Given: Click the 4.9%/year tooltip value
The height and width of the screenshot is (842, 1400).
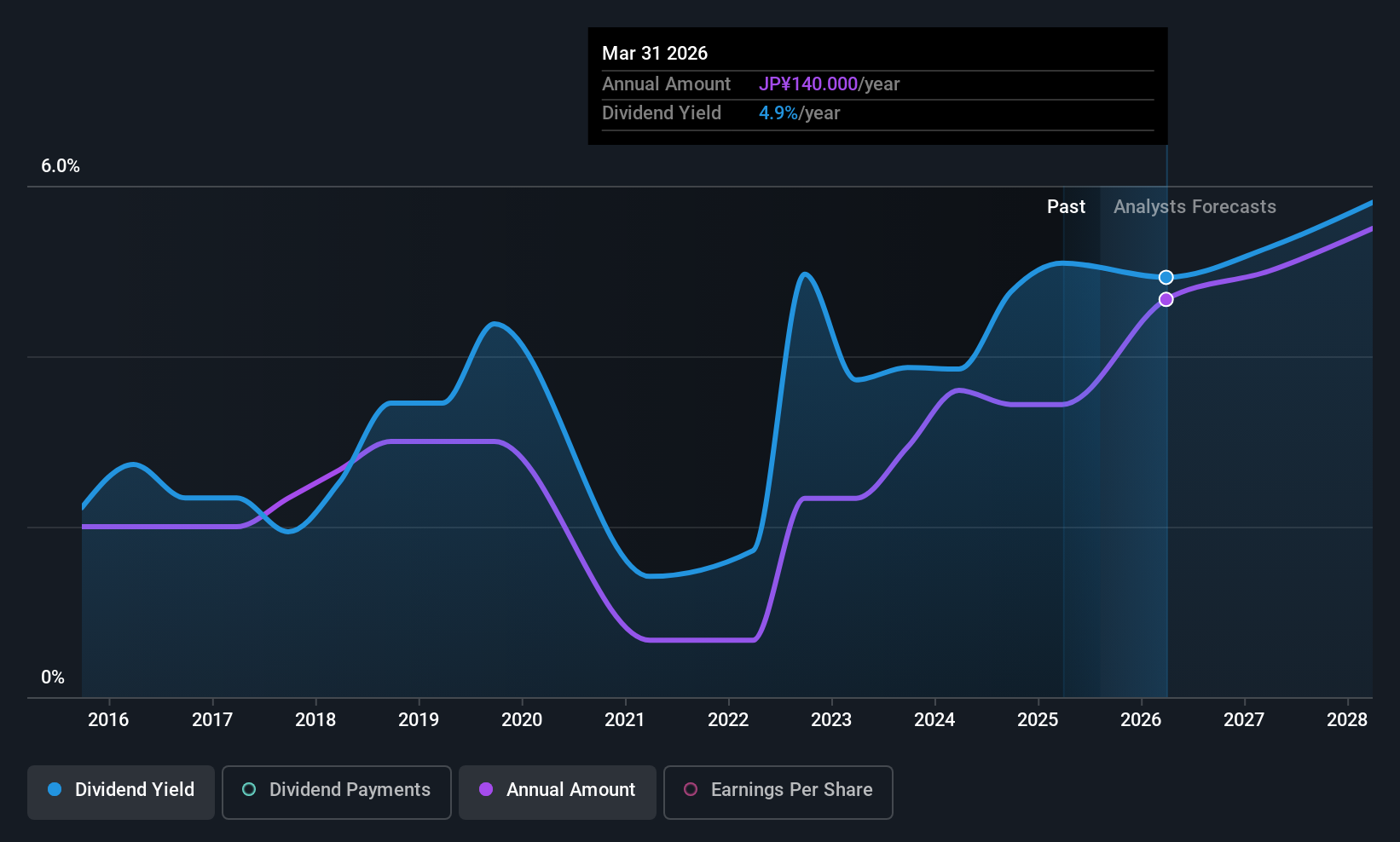Looking at the screenshot, I should click(800, 113).
